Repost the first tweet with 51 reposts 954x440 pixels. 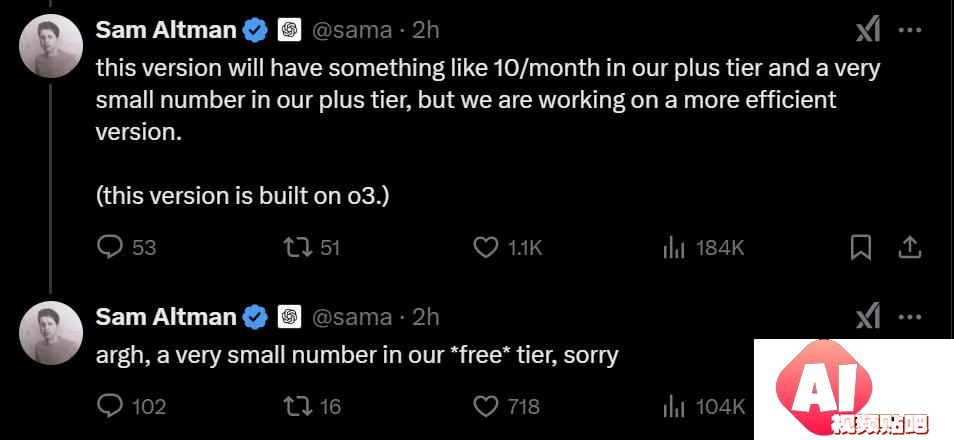point(296,248)
